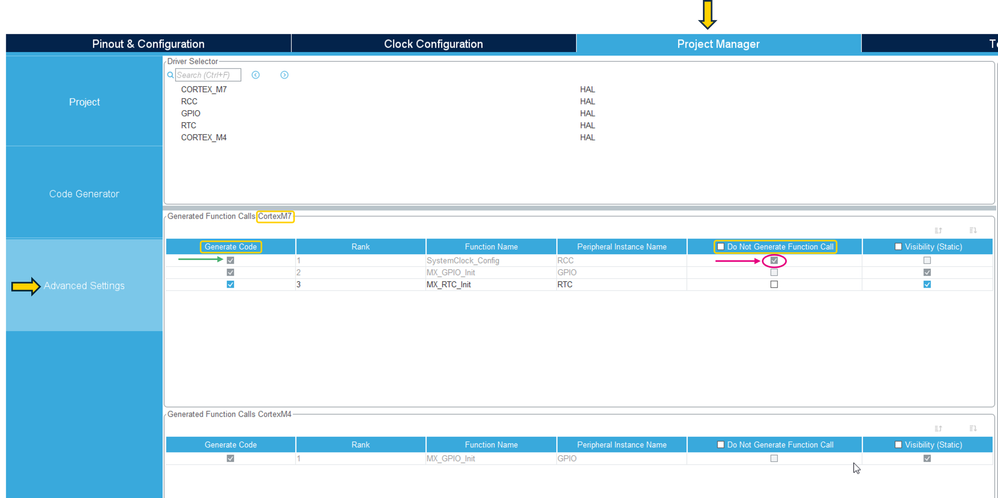Viewport: 998px width, 498px height.
Task: Uncheck Do Not Generate Function Call for SystemClock_Config
Action: tap(774, 260)
